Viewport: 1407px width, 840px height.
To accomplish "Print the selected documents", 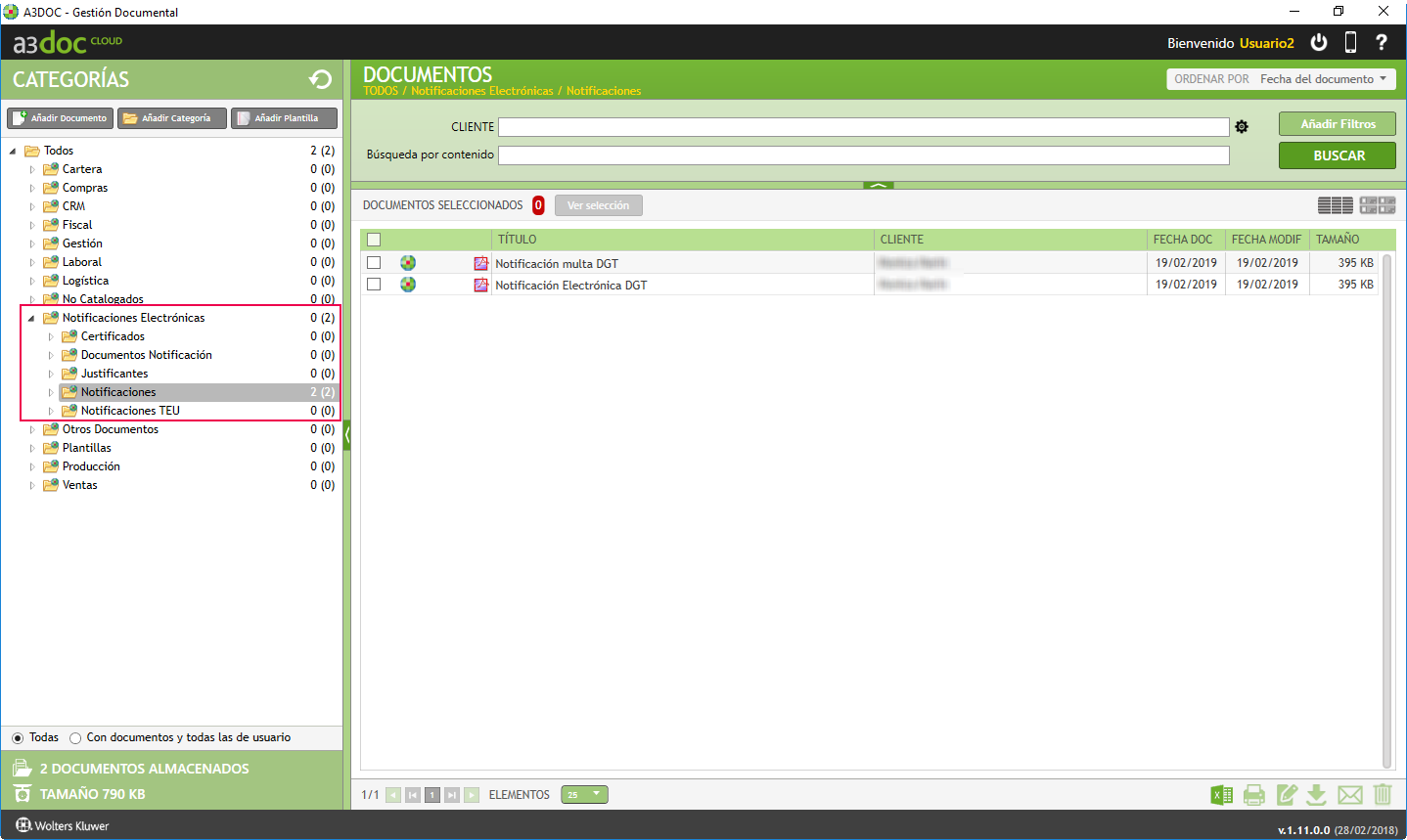I will (1254, 795).
